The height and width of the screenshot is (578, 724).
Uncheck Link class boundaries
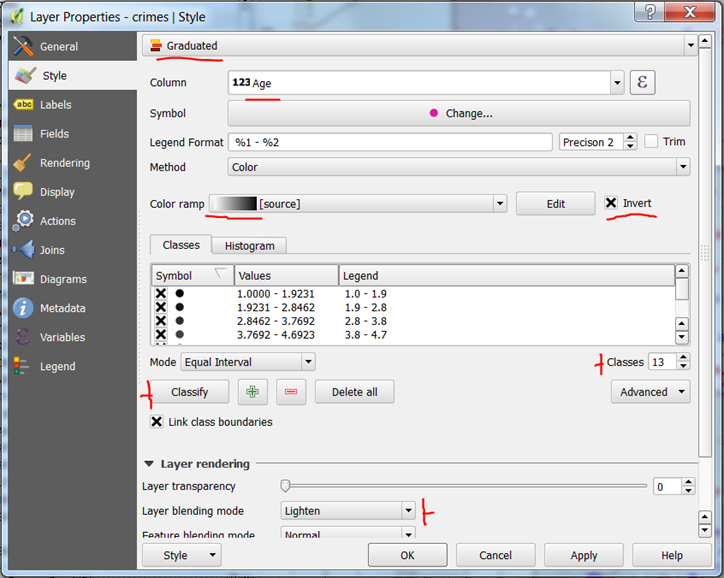pyautogui.click(x=157, y=422)
